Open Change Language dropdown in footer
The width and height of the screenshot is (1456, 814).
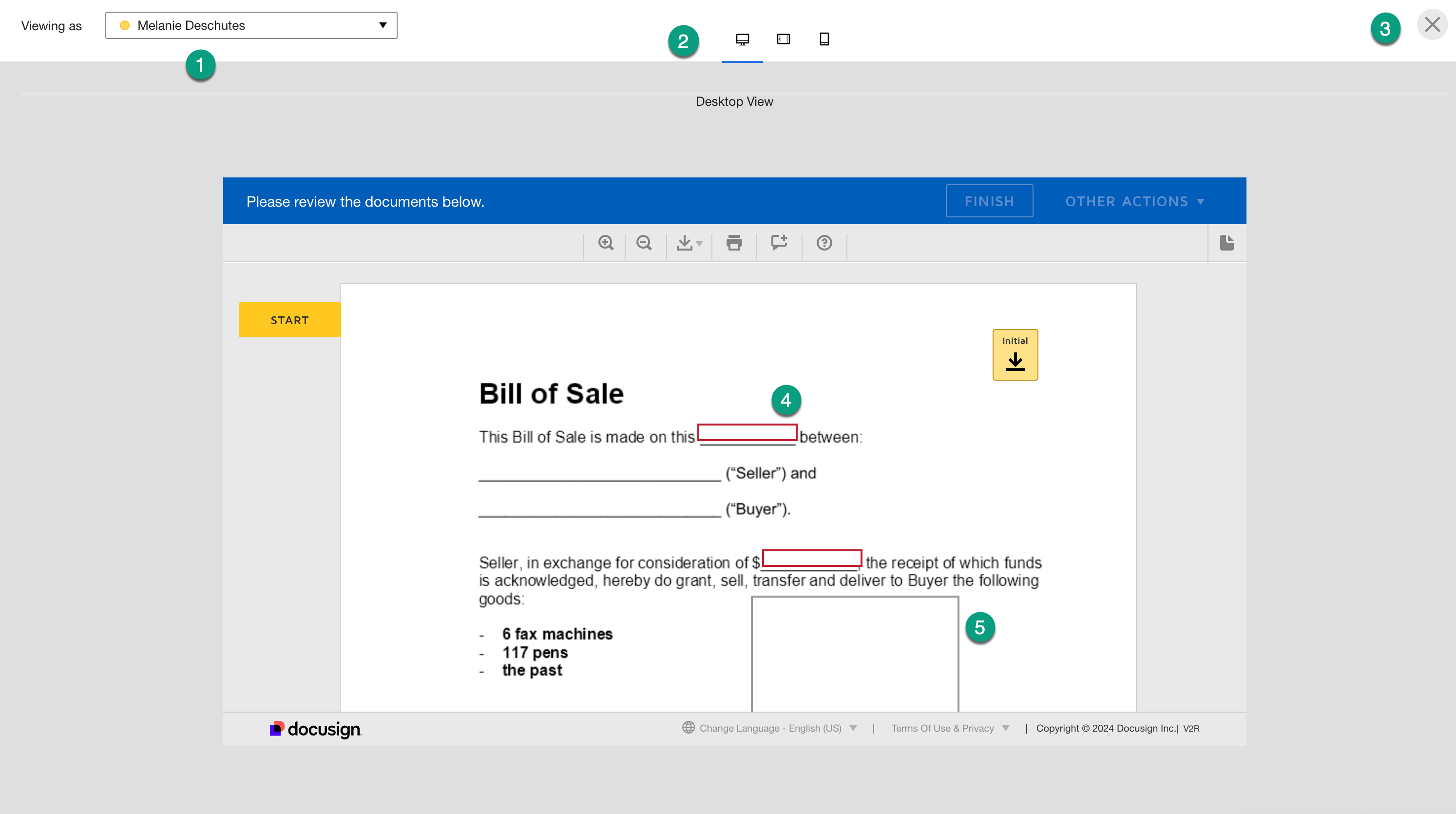point(770,728)
